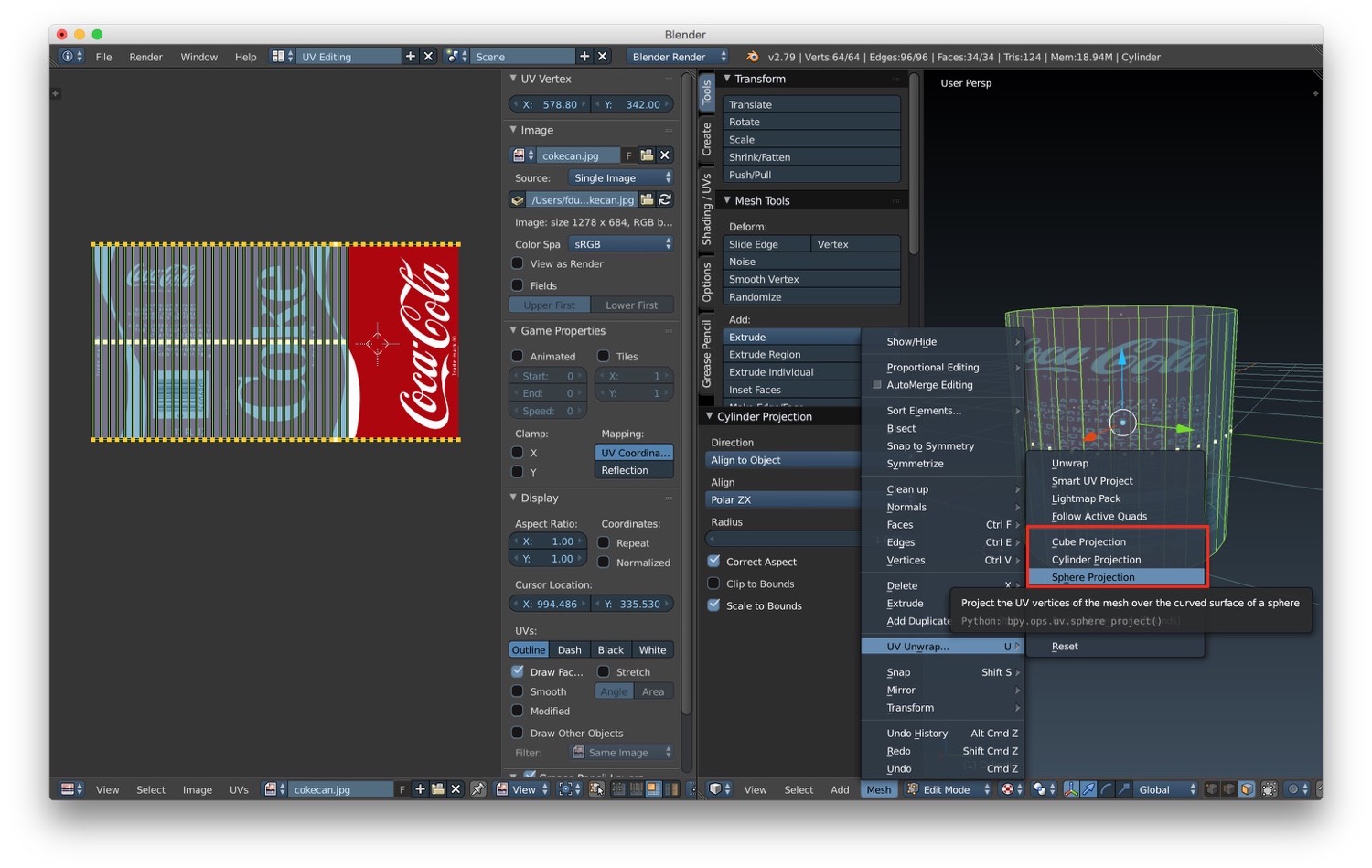Collapse the Mesh Tools panel
The width and height of the screenshot is (1372, 868).
pyautogui.click(x=727, y=200)
